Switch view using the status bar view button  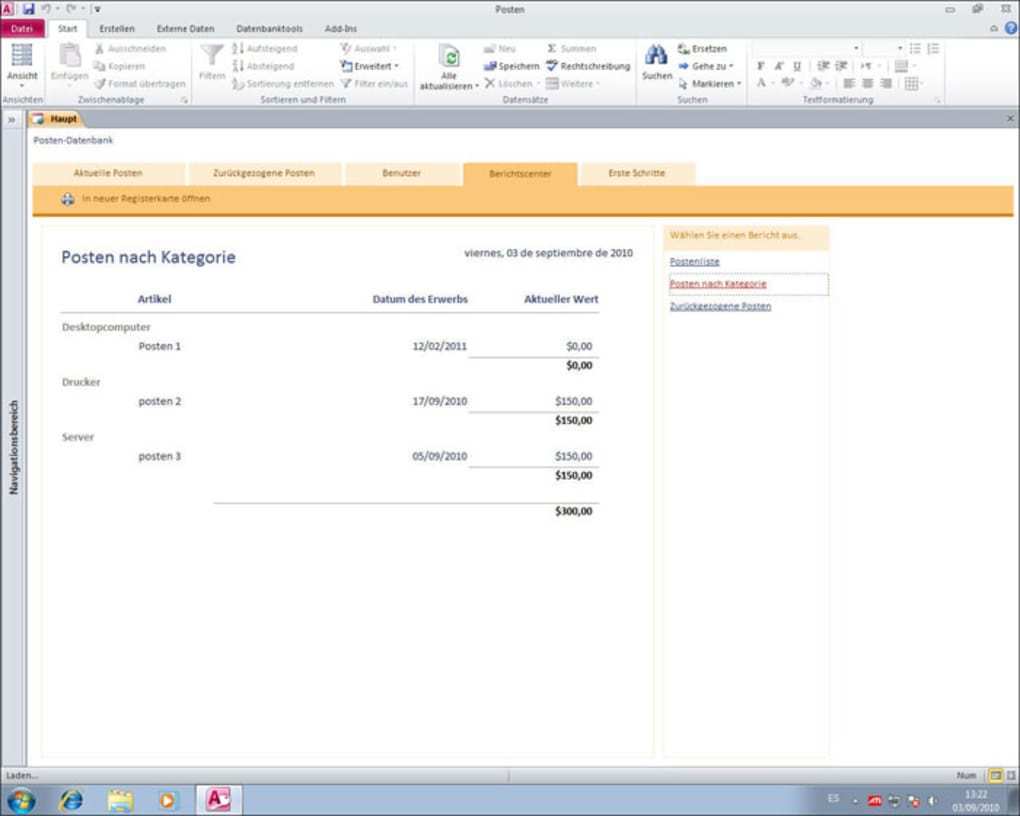[995, 775]
